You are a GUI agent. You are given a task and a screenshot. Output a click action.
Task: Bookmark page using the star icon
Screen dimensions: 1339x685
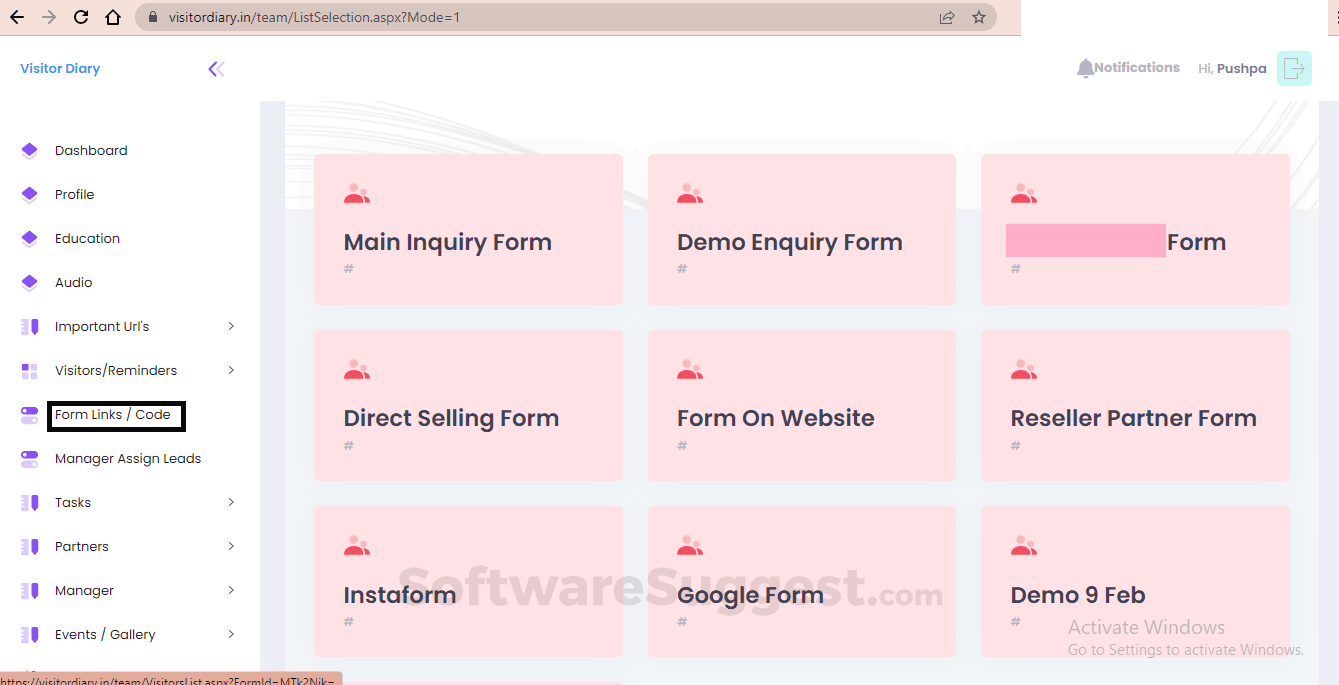(x=979, y=16)
